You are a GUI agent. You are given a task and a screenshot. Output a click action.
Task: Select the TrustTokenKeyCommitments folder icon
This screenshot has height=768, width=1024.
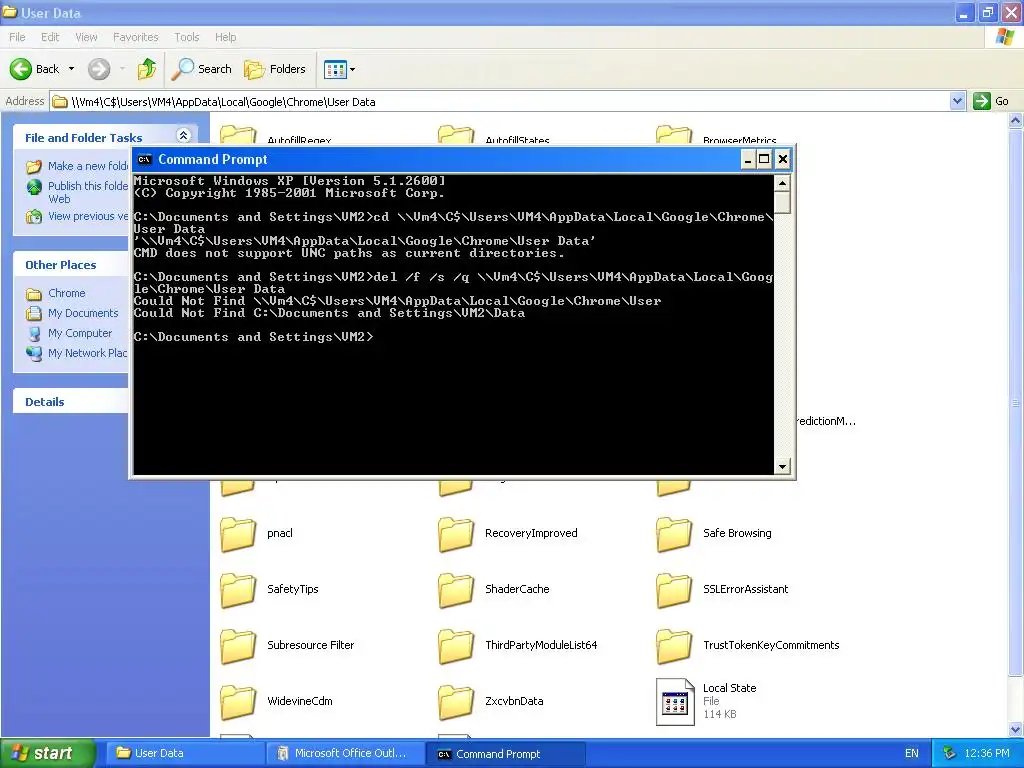pos(673,646)
